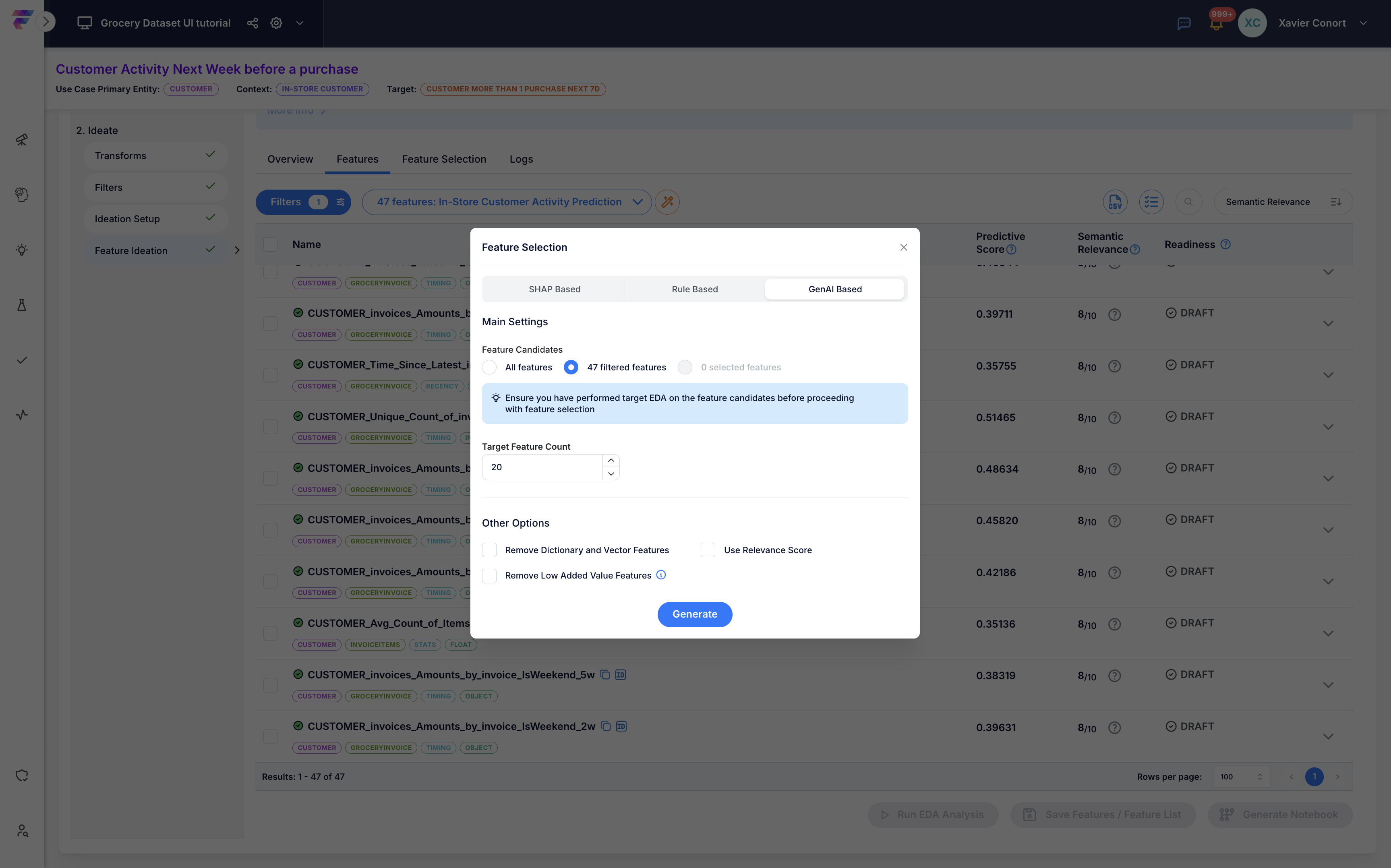Open Rows per page dropdown
This screenshot has width=1391, height=868.
pos(1242,777)
